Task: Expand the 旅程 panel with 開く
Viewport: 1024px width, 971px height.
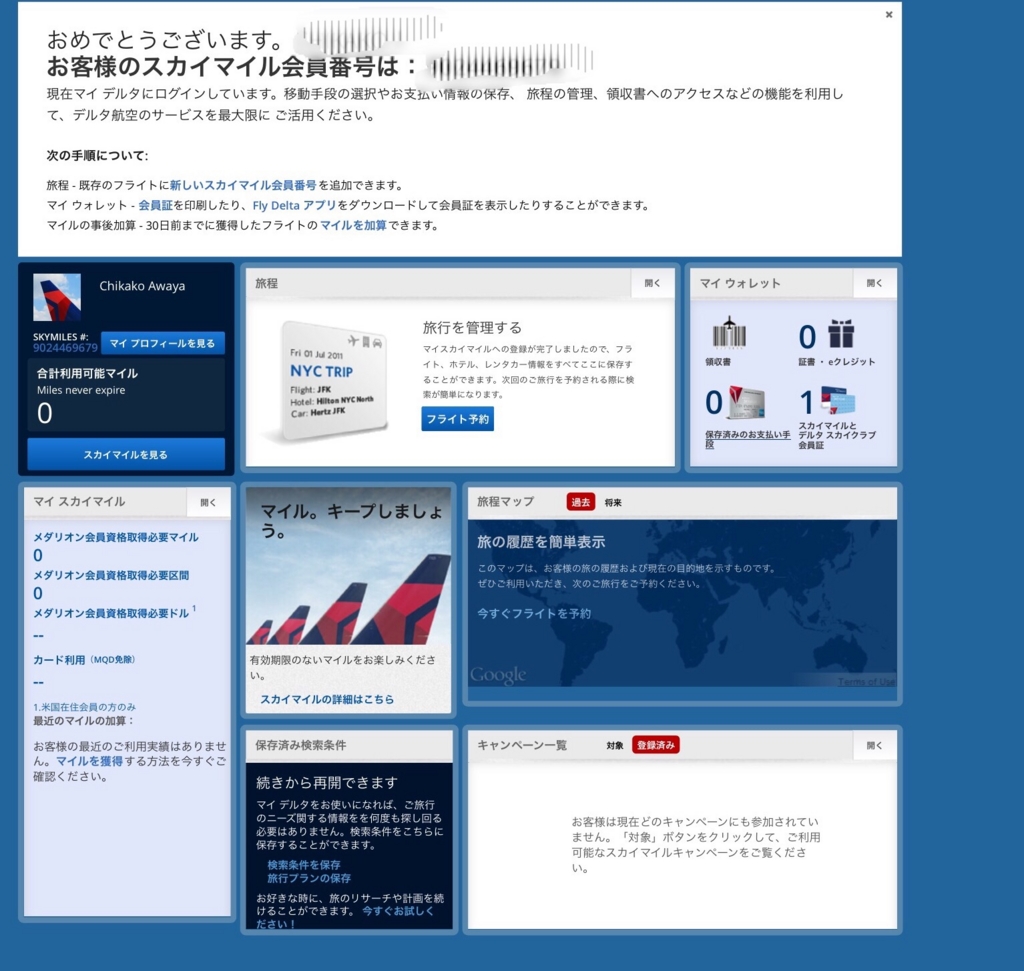Action: (652, 283)
